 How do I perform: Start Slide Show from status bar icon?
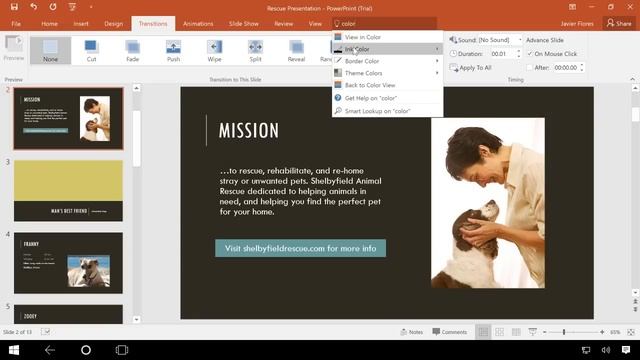(533, 332)
